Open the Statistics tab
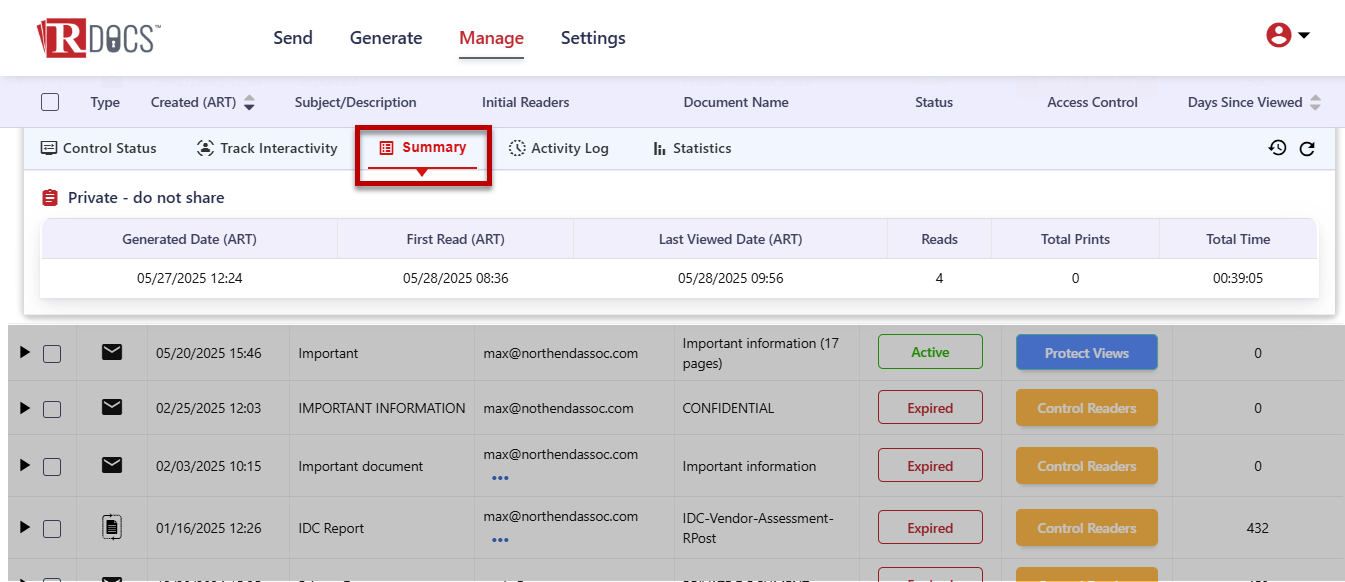This screenshot has height=582, width=1345. 692,148
